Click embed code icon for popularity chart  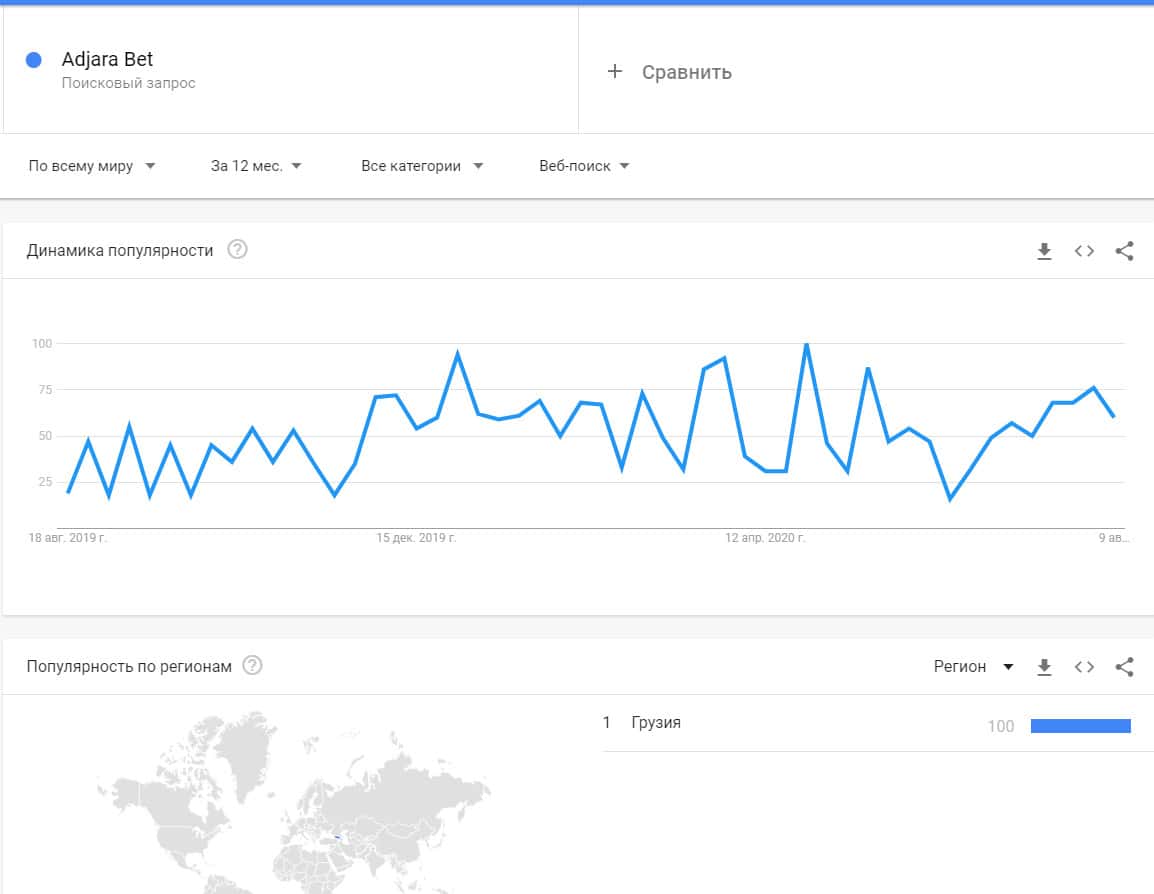[1084, 251]
